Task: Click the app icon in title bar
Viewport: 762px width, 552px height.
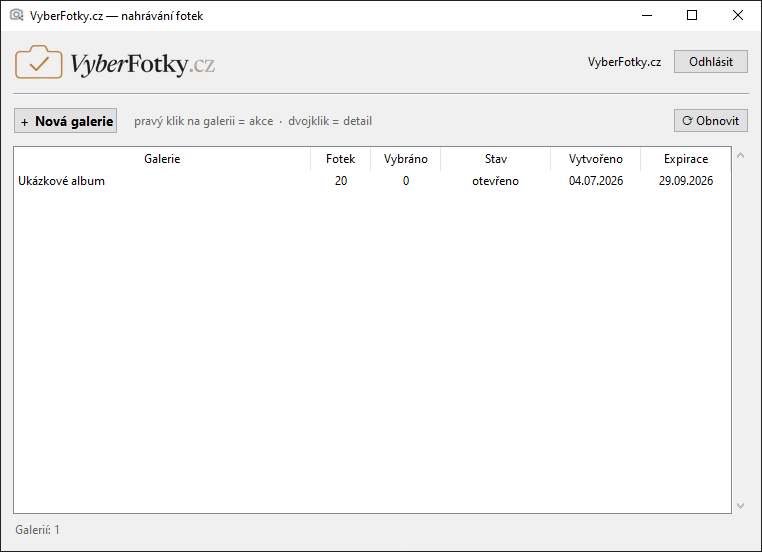Action: click(x=17, y=15)
